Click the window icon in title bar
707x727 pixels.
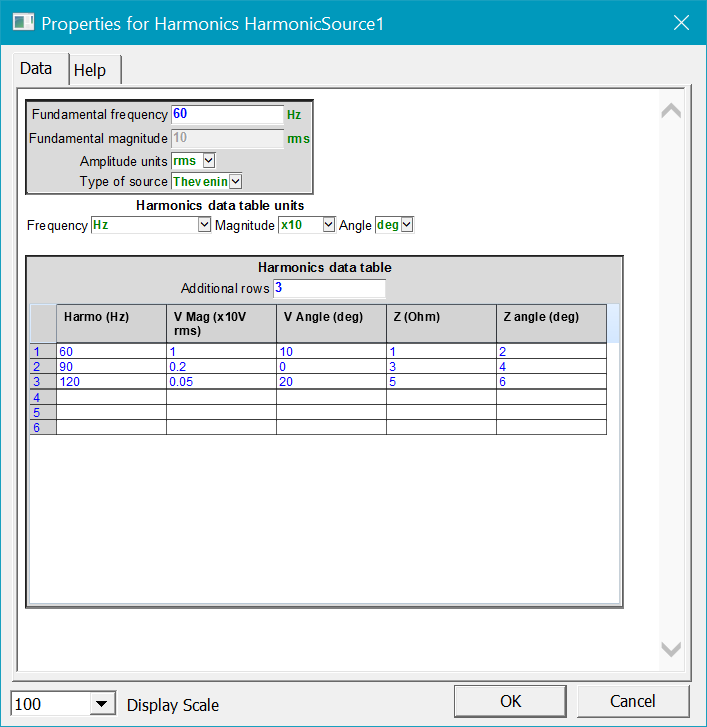coord(23,22)
